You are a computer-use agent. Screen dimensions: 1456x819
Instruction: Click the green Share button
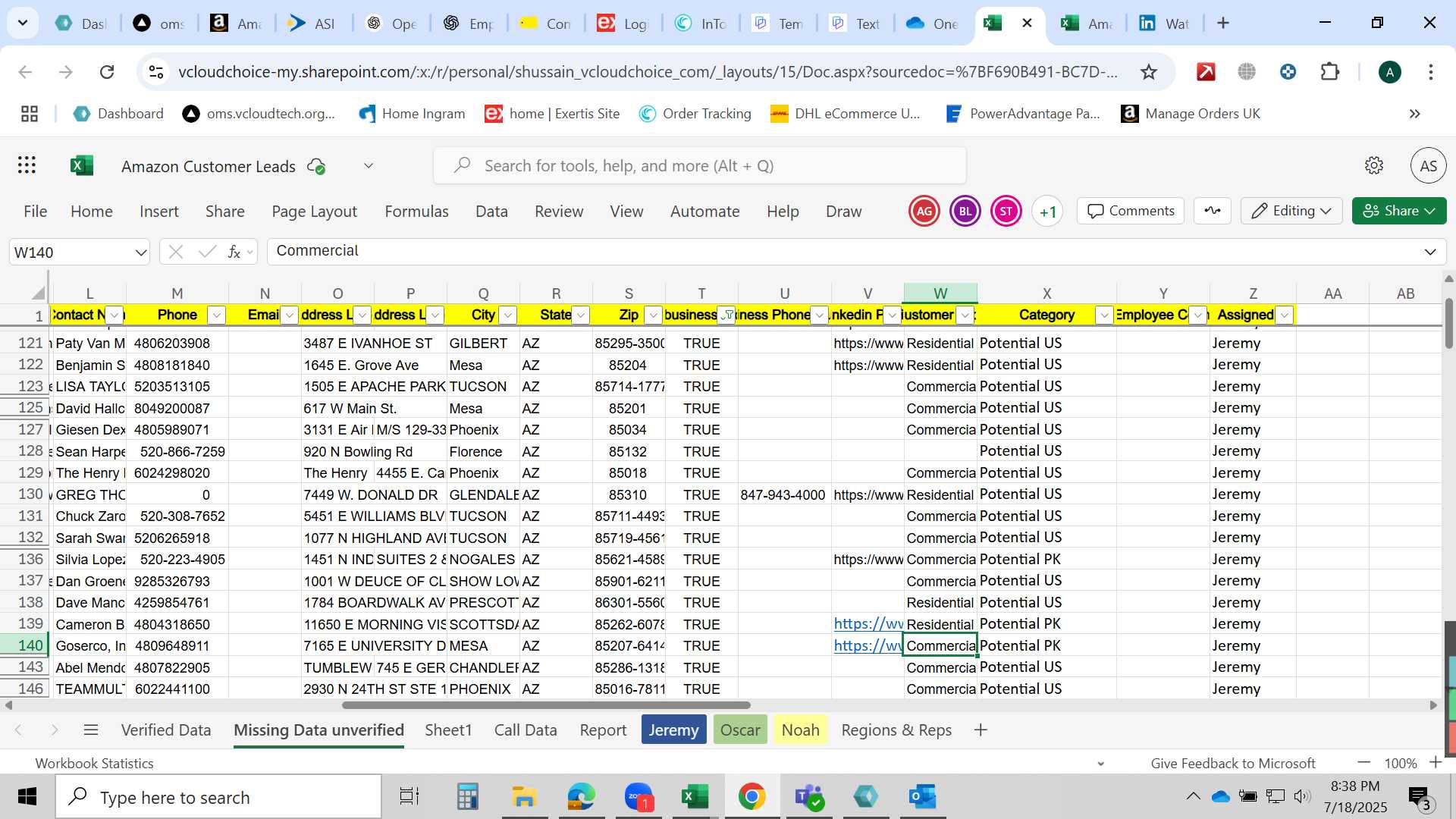pos(1399,211)
